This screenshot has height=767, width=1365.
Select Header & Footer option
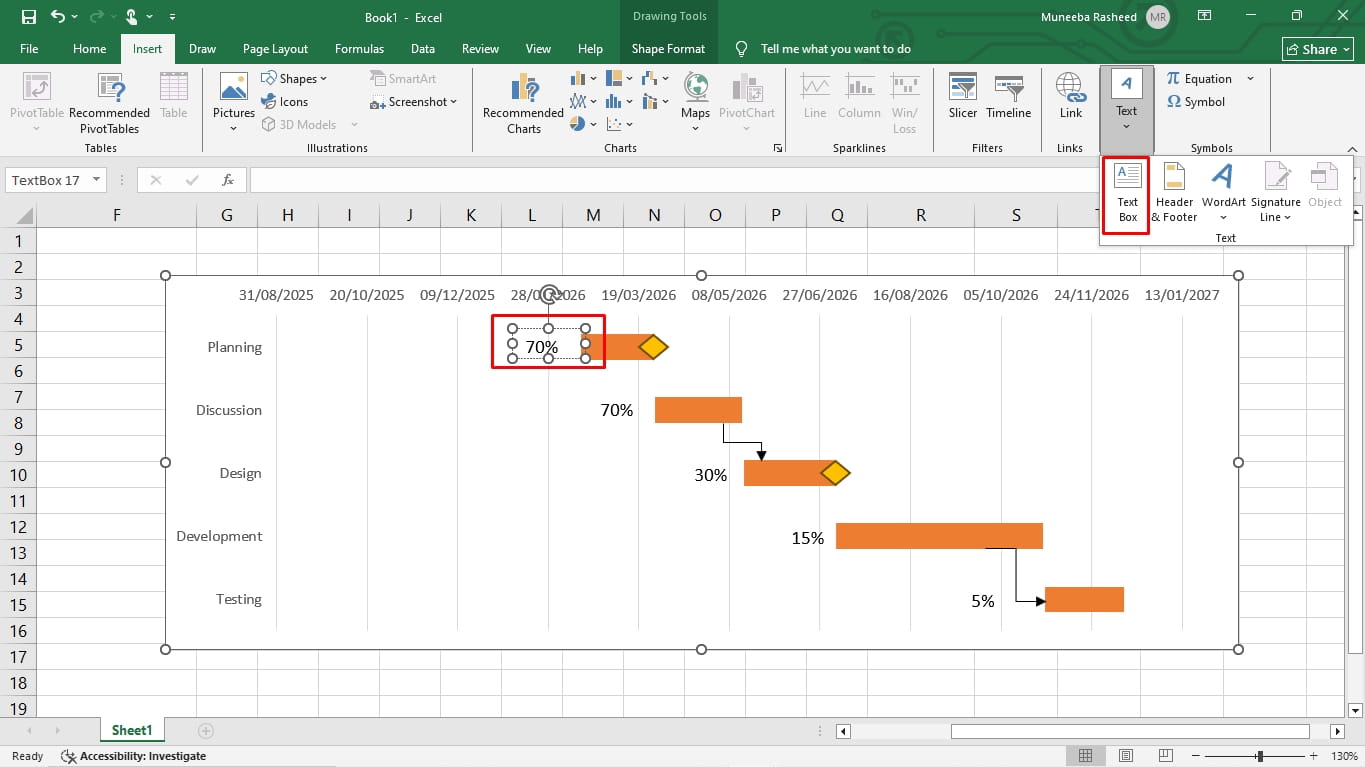[1174, 195]
